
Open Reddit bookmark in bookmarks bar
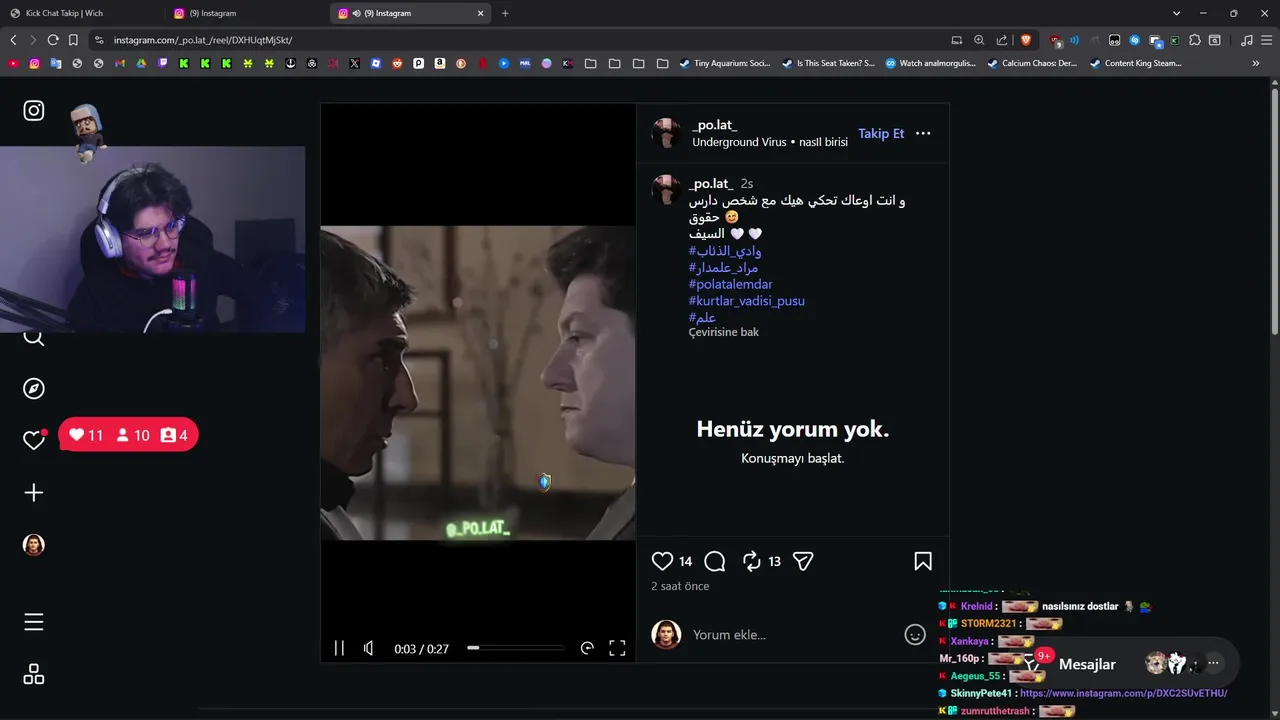397,63
